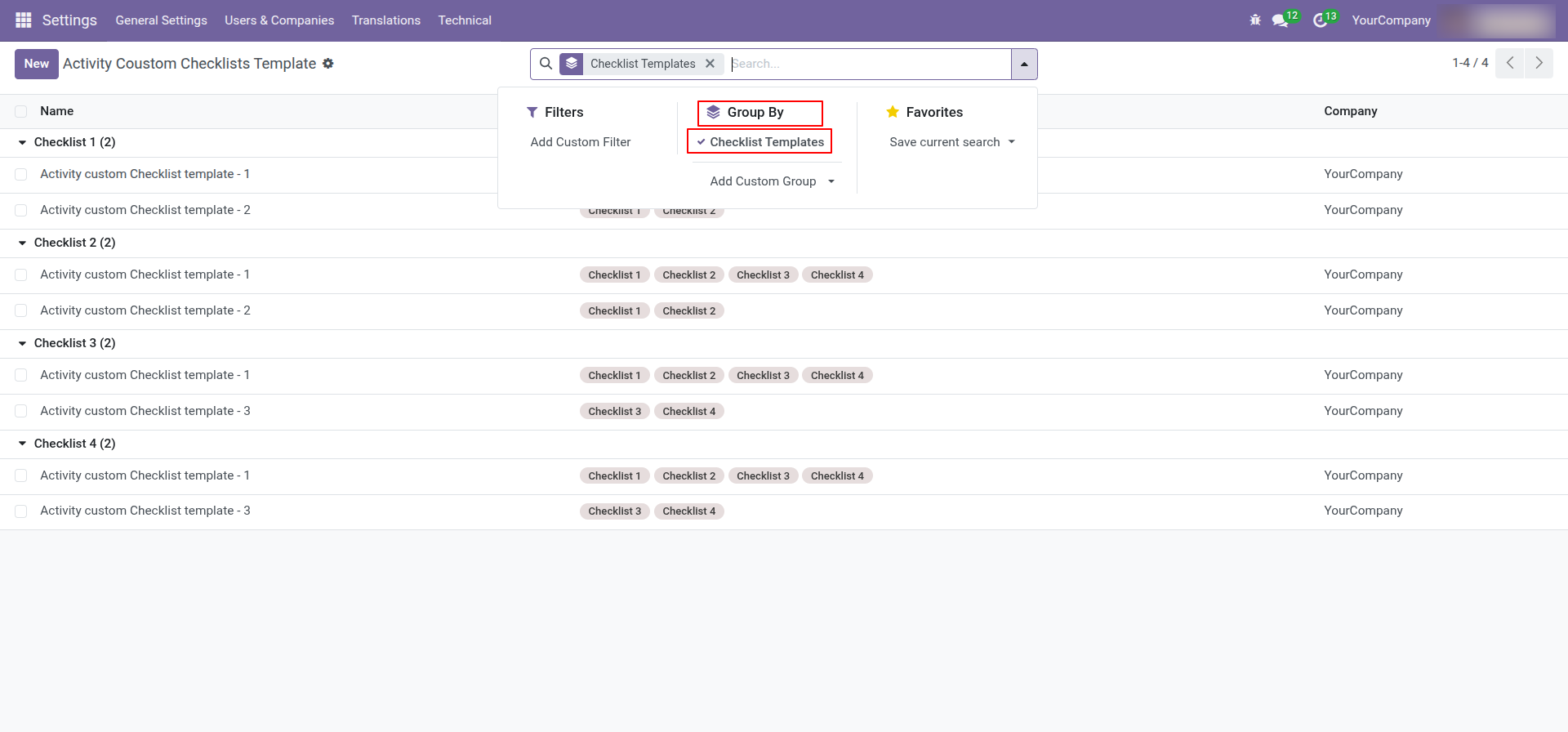Open the General Settings menu
Viewport: 1568px width, 732px height.
pyautogui.click(x=161, y=20)
